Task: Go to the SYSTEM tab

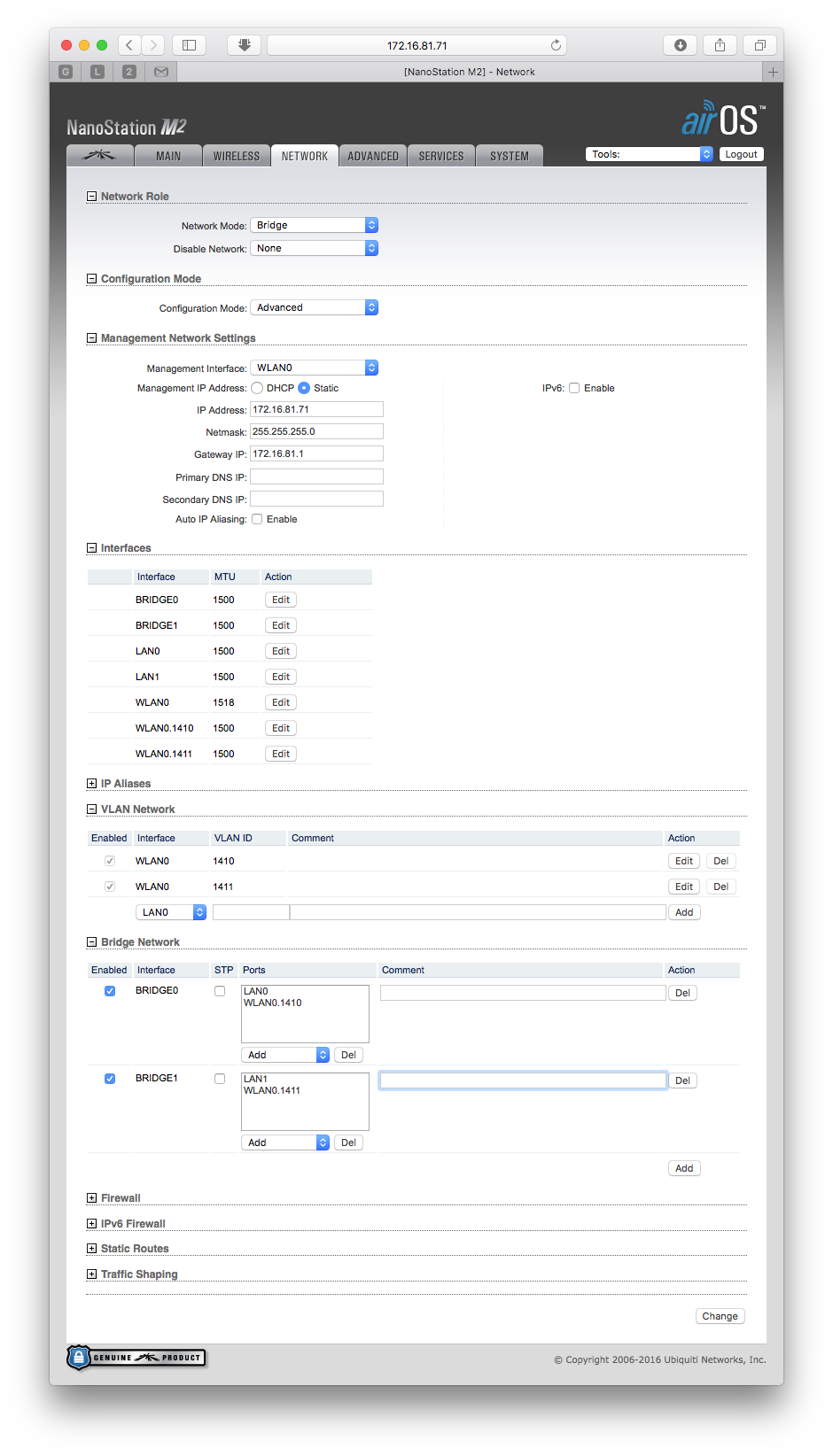Action: pos(510,156)
